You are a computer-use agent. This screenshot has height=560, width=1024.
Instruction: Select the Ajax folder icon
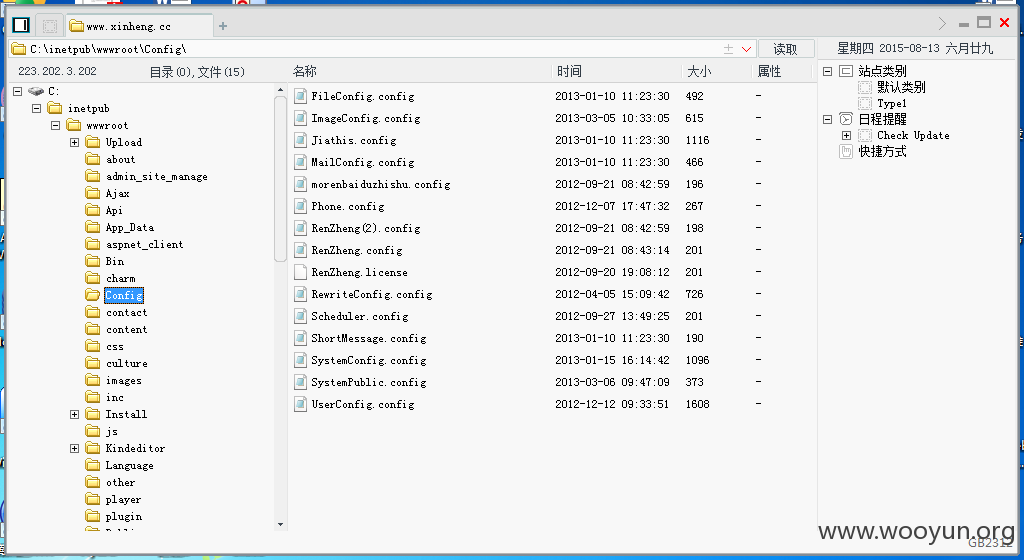tap(93, 193)
